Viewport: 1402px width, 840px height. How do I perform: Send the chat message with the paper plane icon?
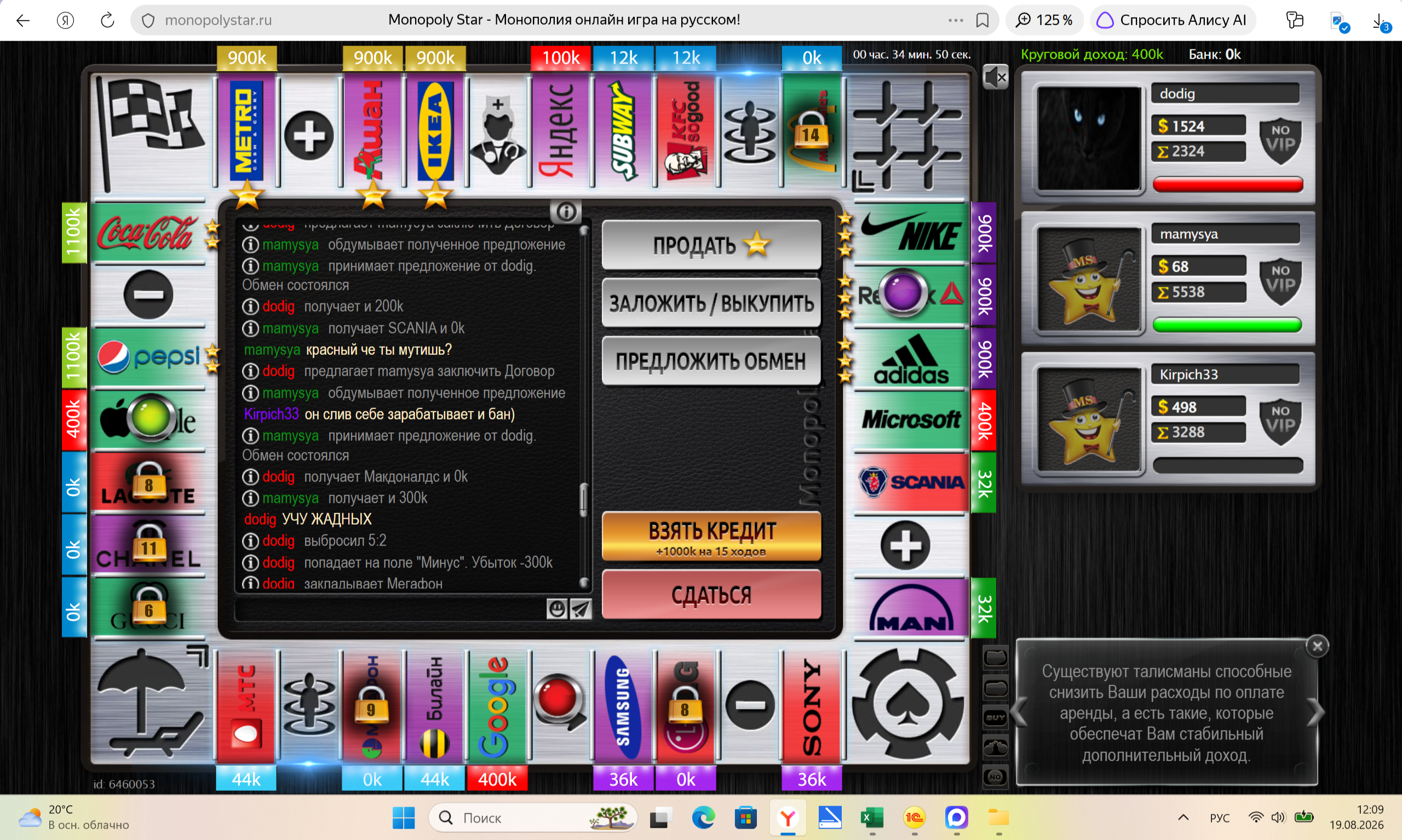point(581,609)
